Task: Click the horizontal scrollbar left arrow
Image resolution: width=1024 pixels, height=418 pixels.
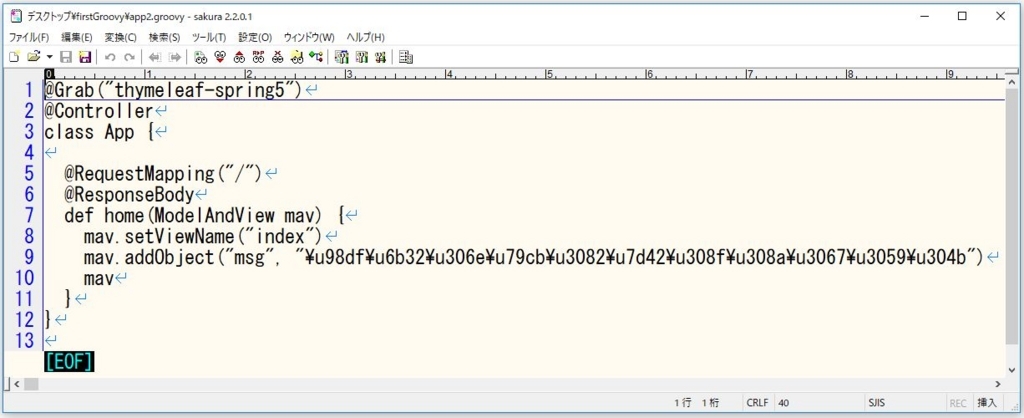Action: [x=16, y=385]
